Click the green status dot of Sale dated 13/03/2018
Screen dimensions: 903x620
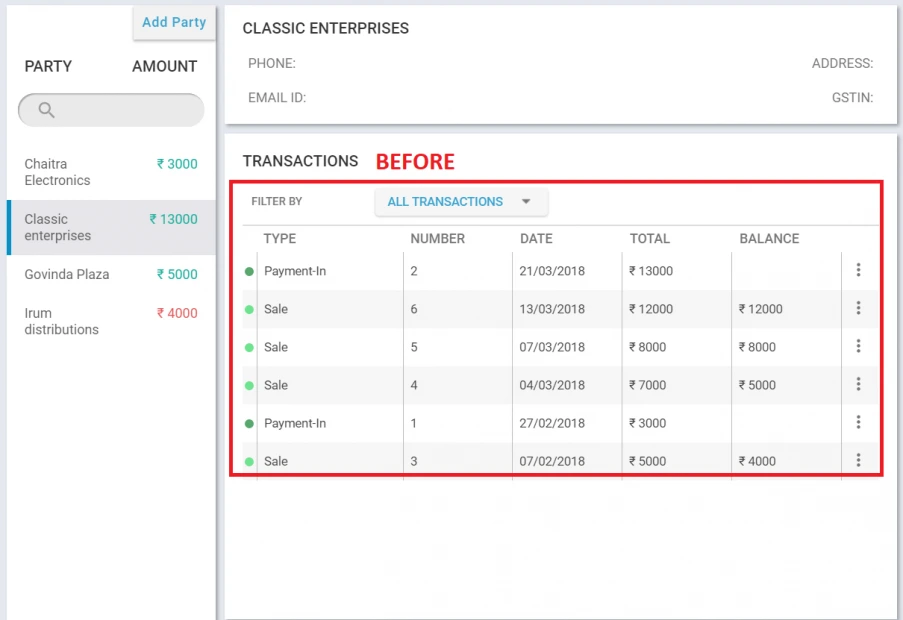249,309
